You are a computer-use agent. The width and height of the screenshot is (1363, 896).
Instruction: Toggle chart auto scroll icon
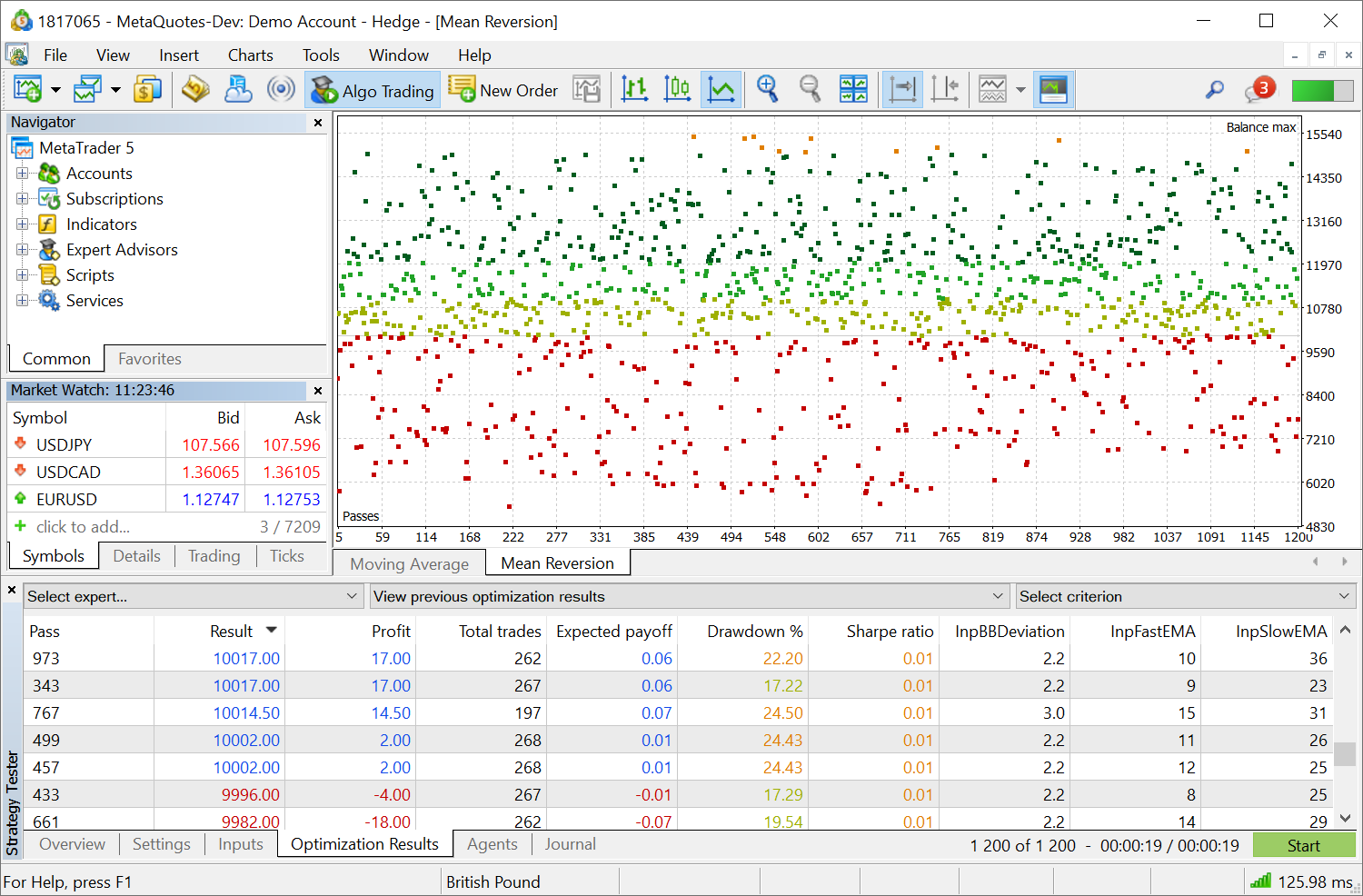coord(902,89)
